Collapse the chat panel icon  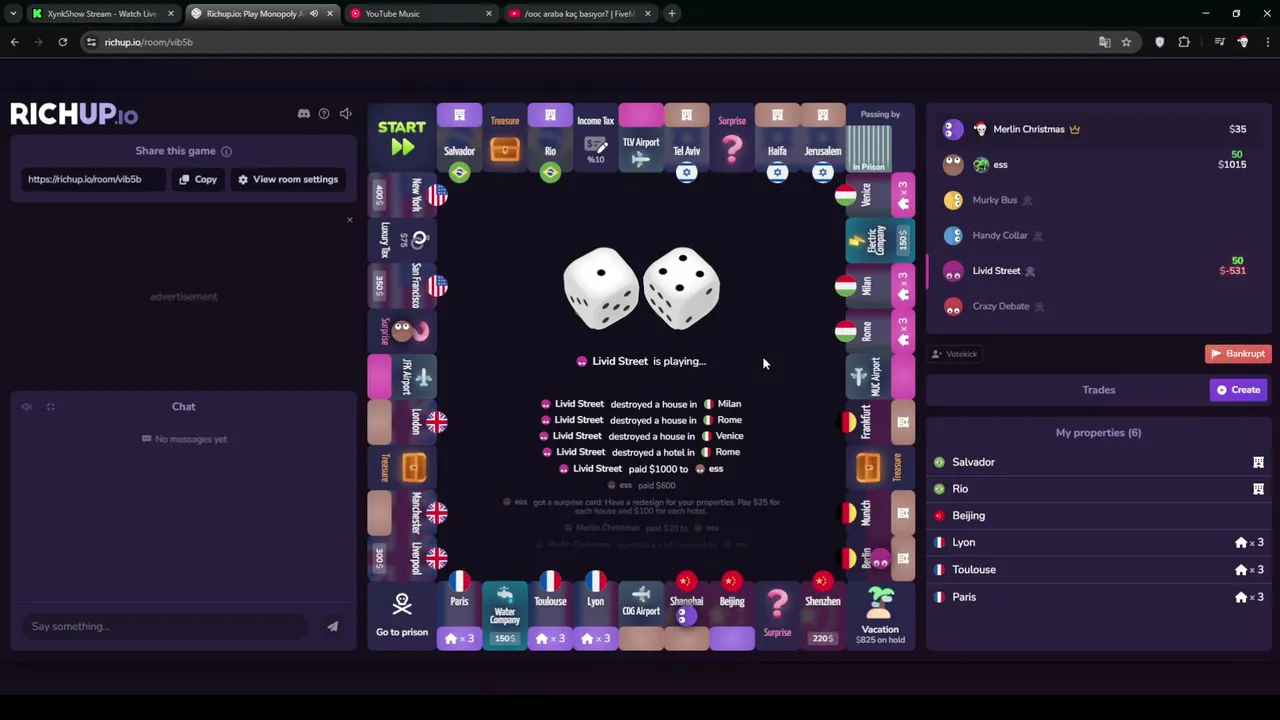pos(50,407)
